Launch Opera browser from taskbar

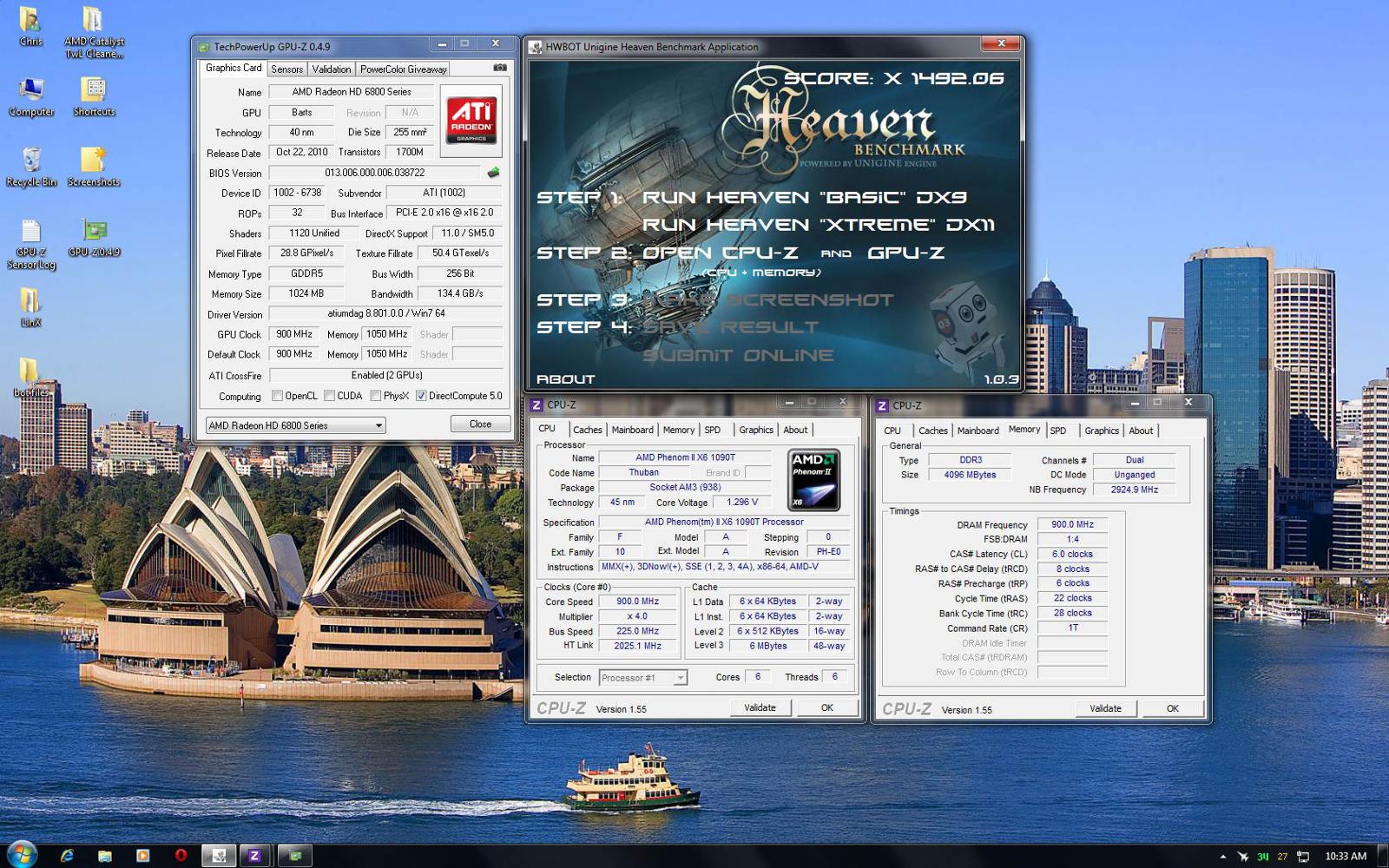[181, 856]
